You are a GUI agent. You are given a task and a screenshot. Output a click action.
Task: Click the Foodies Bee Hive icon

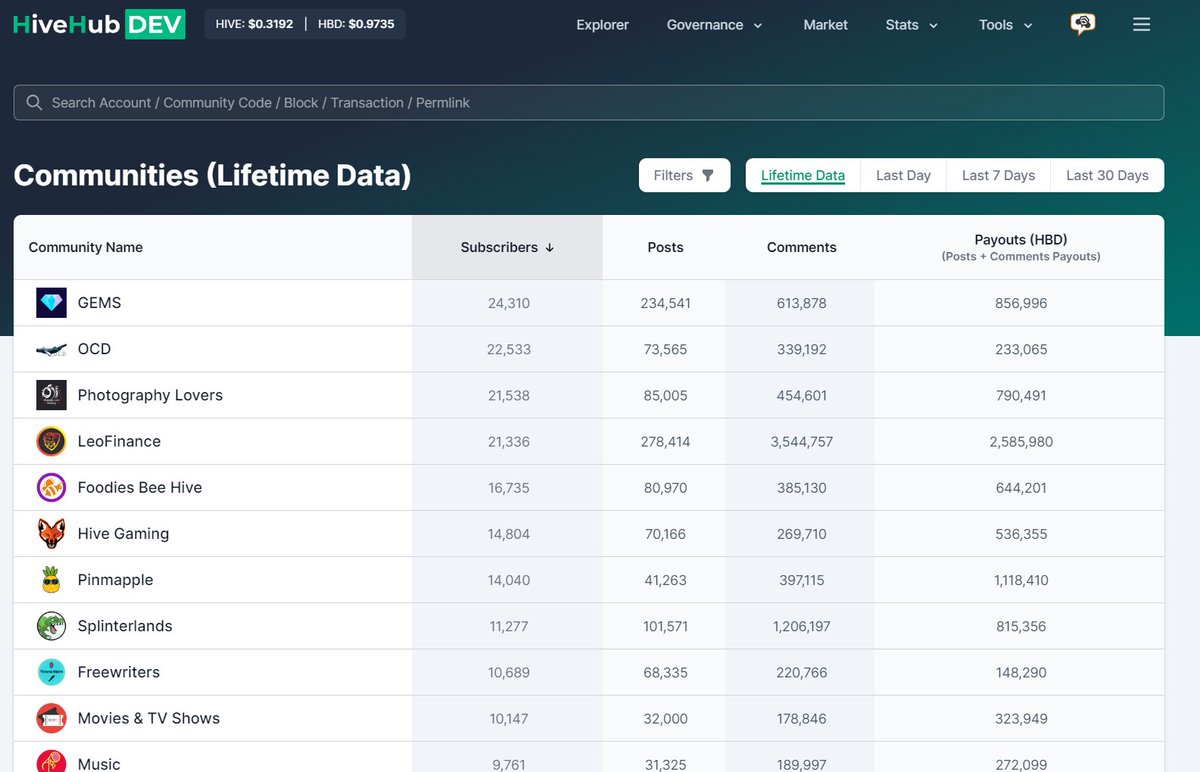[x=51, y=487]
